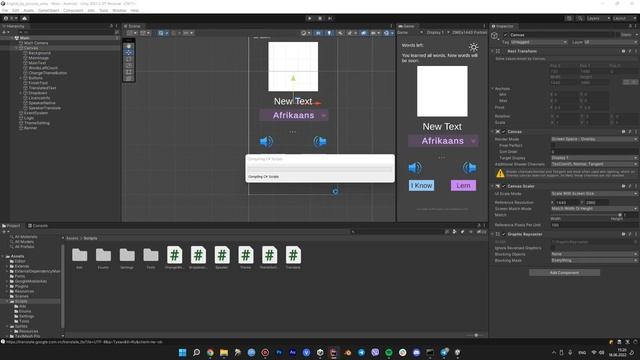Open the Render Mode dropdown

pos(594,139)
